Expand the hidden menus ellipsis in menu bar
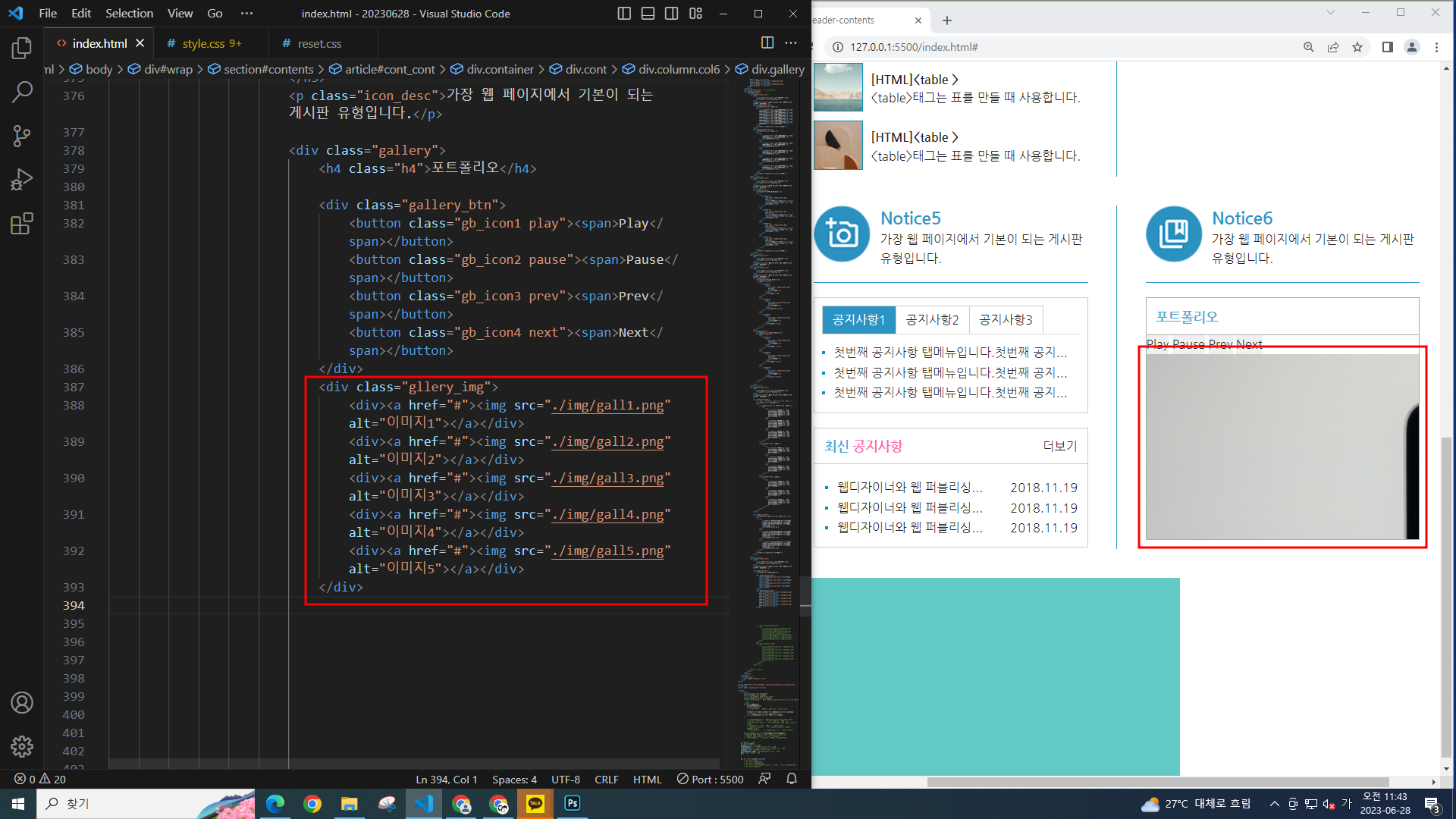The height and width of the screenshot is (819, 1456). point(246,14)
